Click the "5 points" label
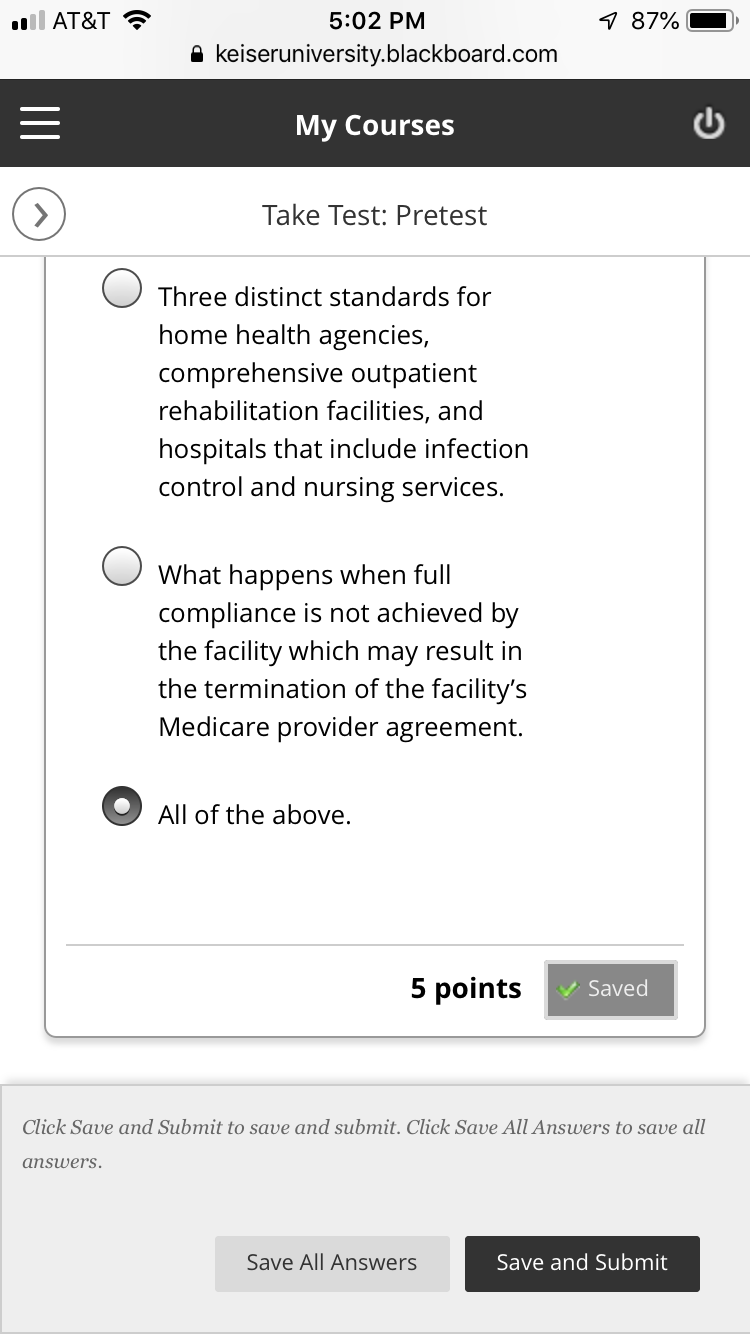 [466, 989]
